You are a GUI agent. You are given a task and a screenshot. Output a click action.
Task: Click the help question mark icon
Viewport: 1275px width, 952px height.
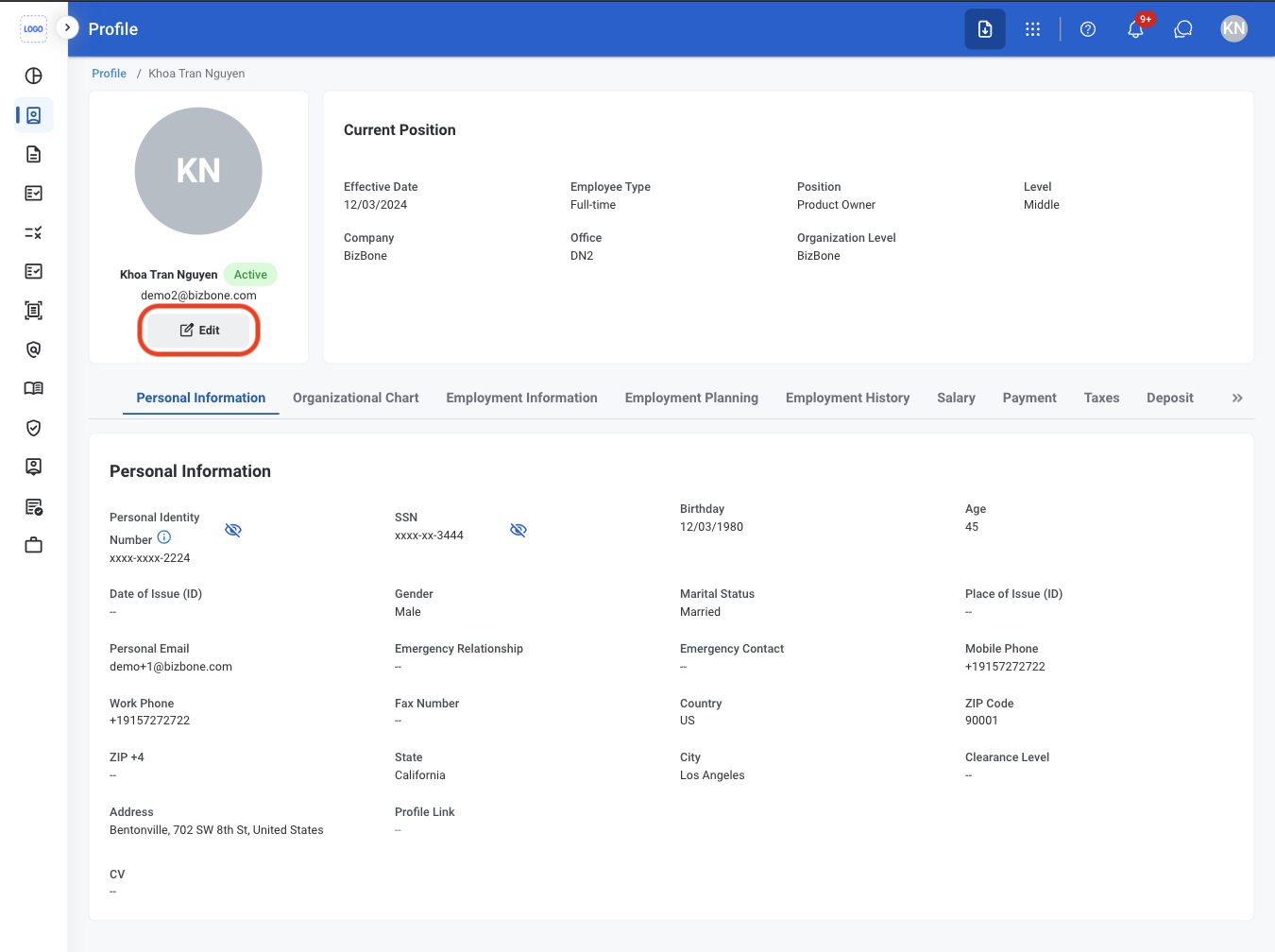pyautogui.click(x=1088, y=29)
